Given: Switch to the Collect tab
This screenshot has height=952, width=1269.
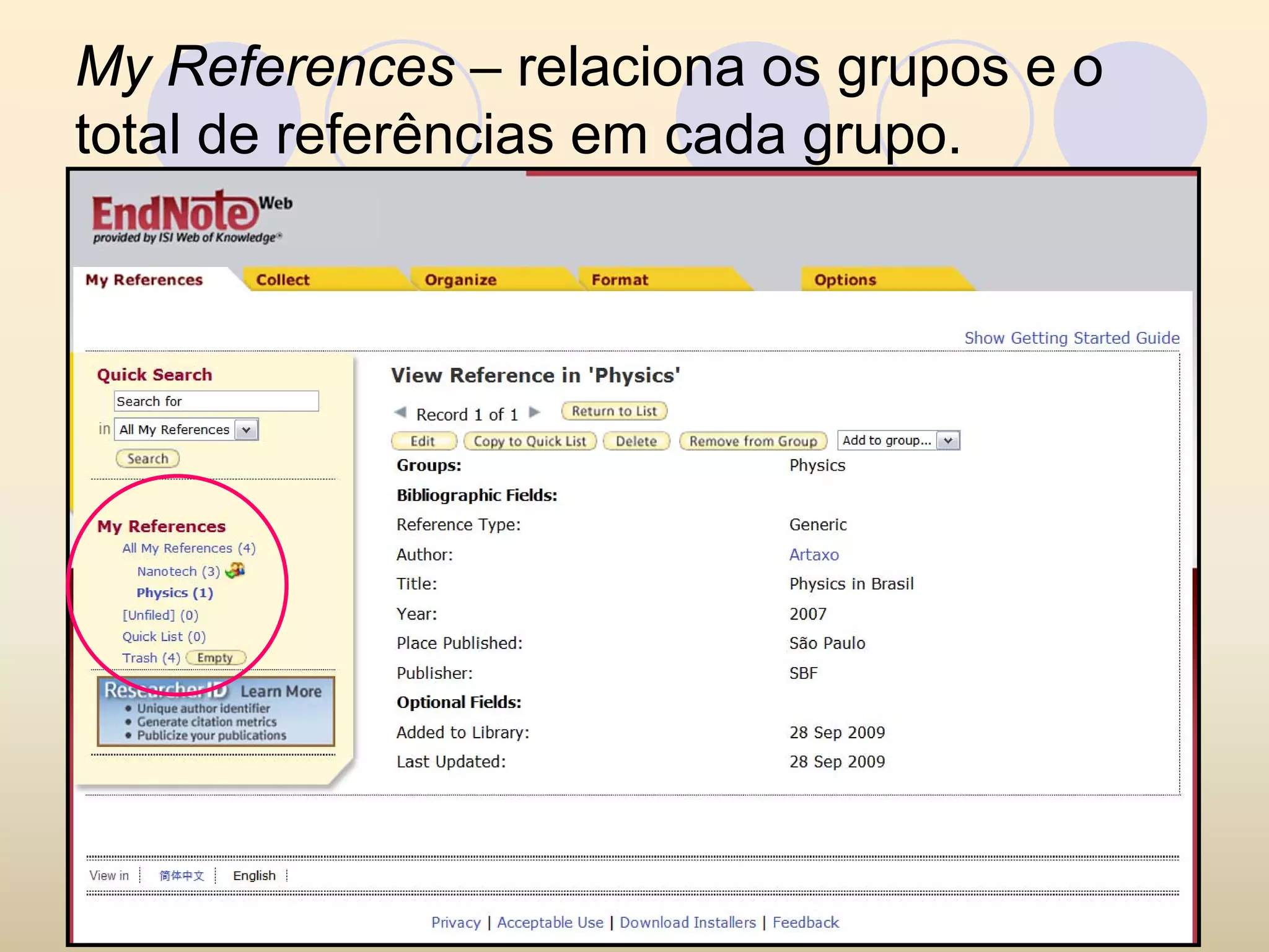Looking at the screenshot, I should (x=283, y=280).
